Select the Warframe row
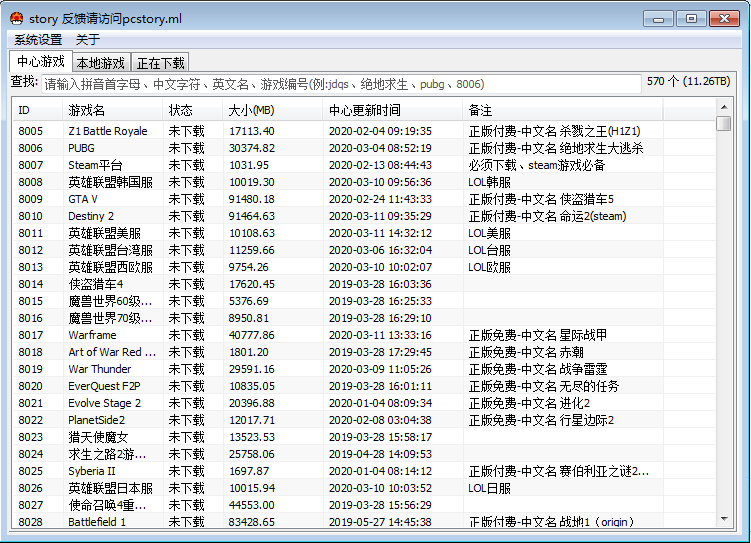 [x=364, y=335]
